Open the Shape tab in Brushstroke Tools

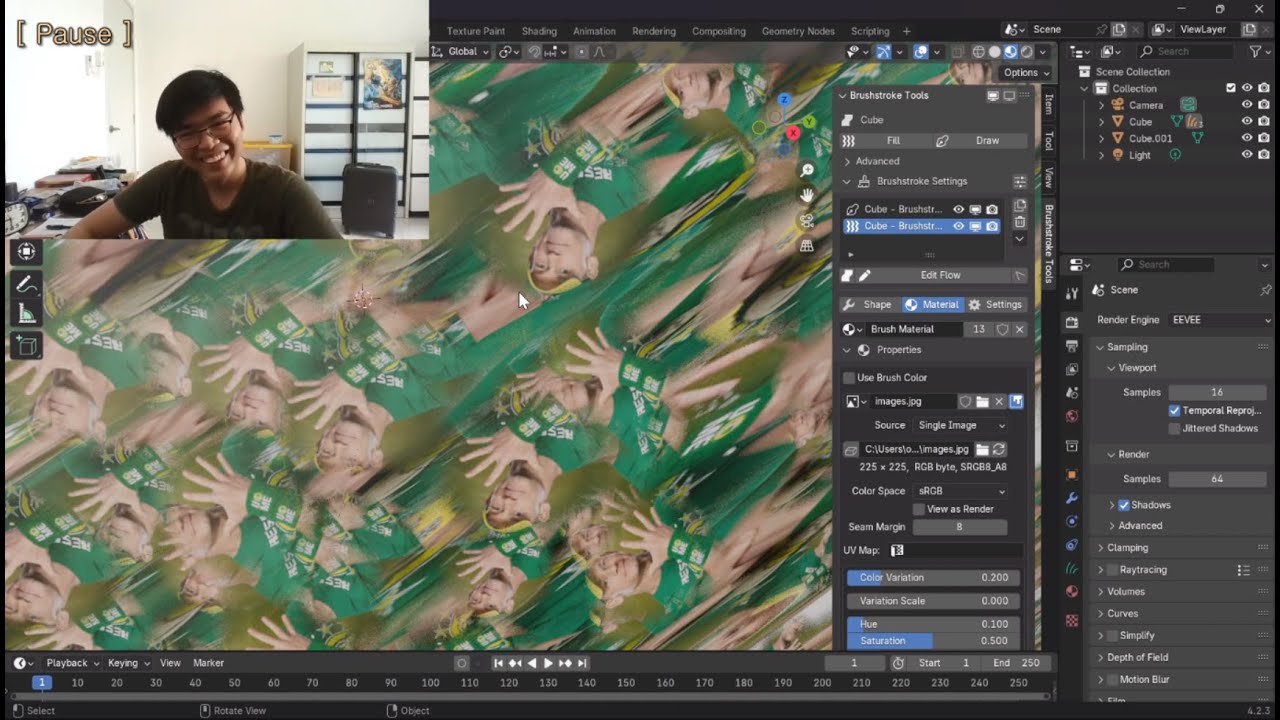[x=868, y=304]
